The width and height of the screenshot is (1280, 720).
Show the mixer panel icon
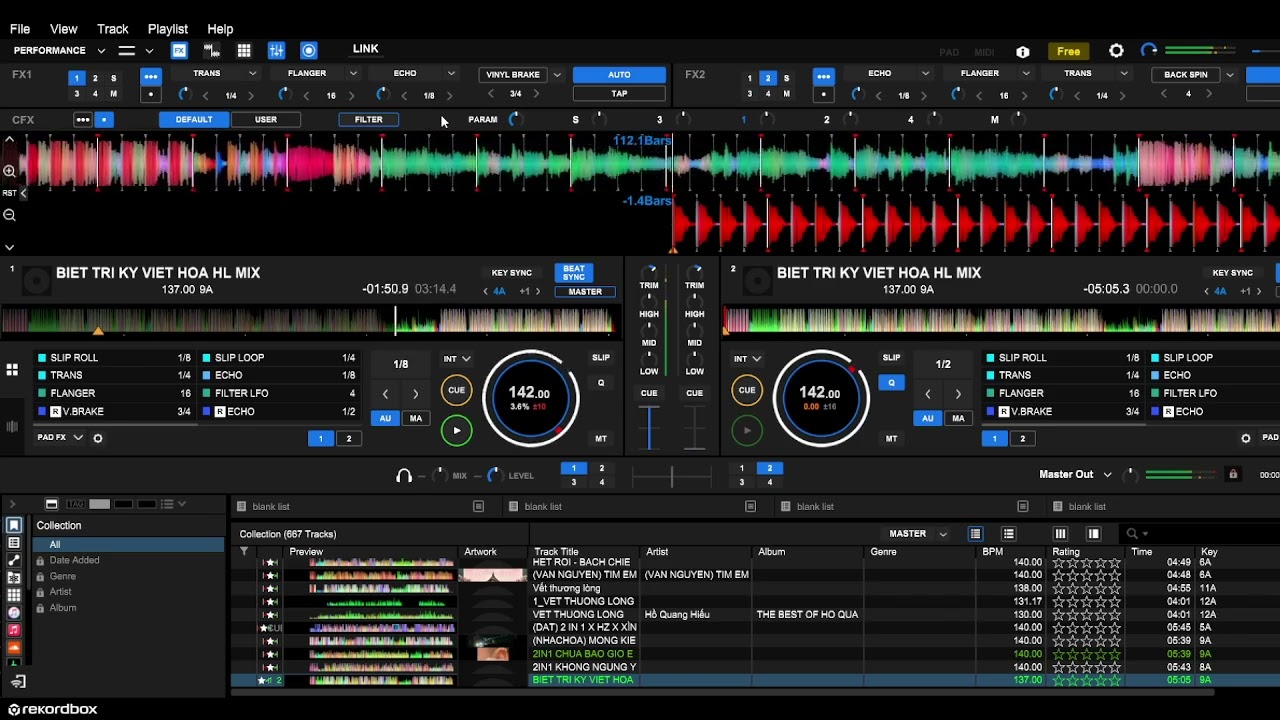click(x=277, y=50)
